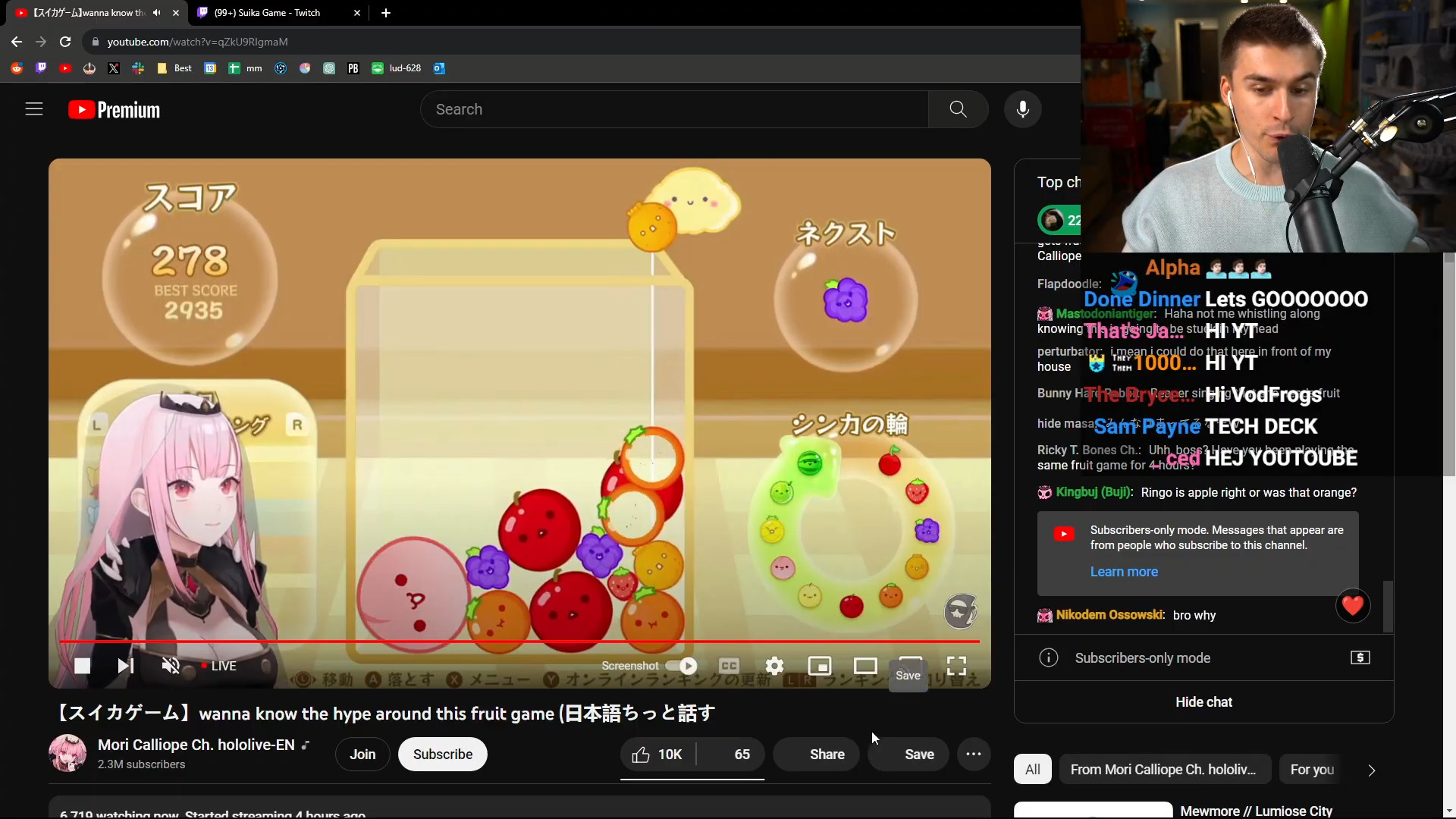This screenshot has height=819, width=1456.
Task: Select the For you chip
Action: (1313, 770)
